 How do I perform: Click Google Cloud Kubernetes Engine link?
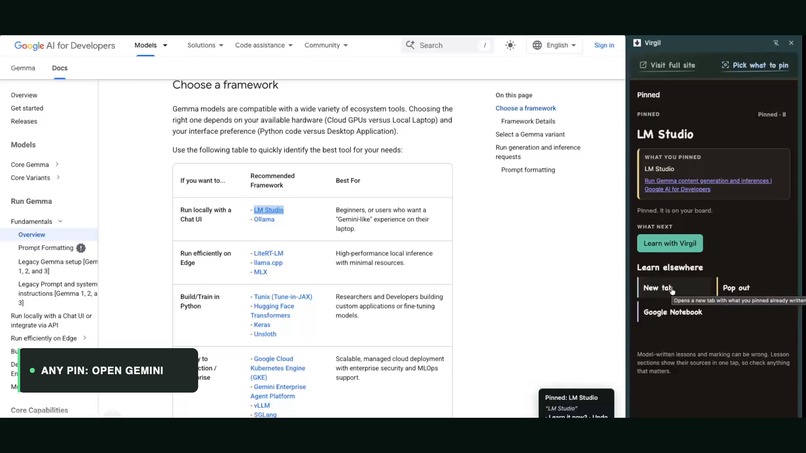coord(278,368)
